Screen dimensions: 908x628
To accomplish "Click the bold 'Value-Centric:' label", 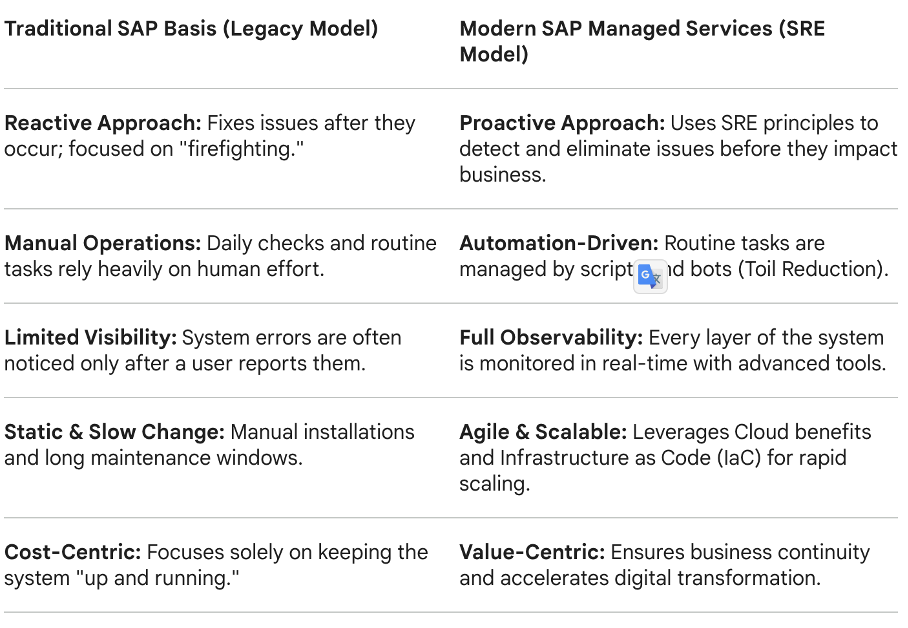I will point(532,552).
